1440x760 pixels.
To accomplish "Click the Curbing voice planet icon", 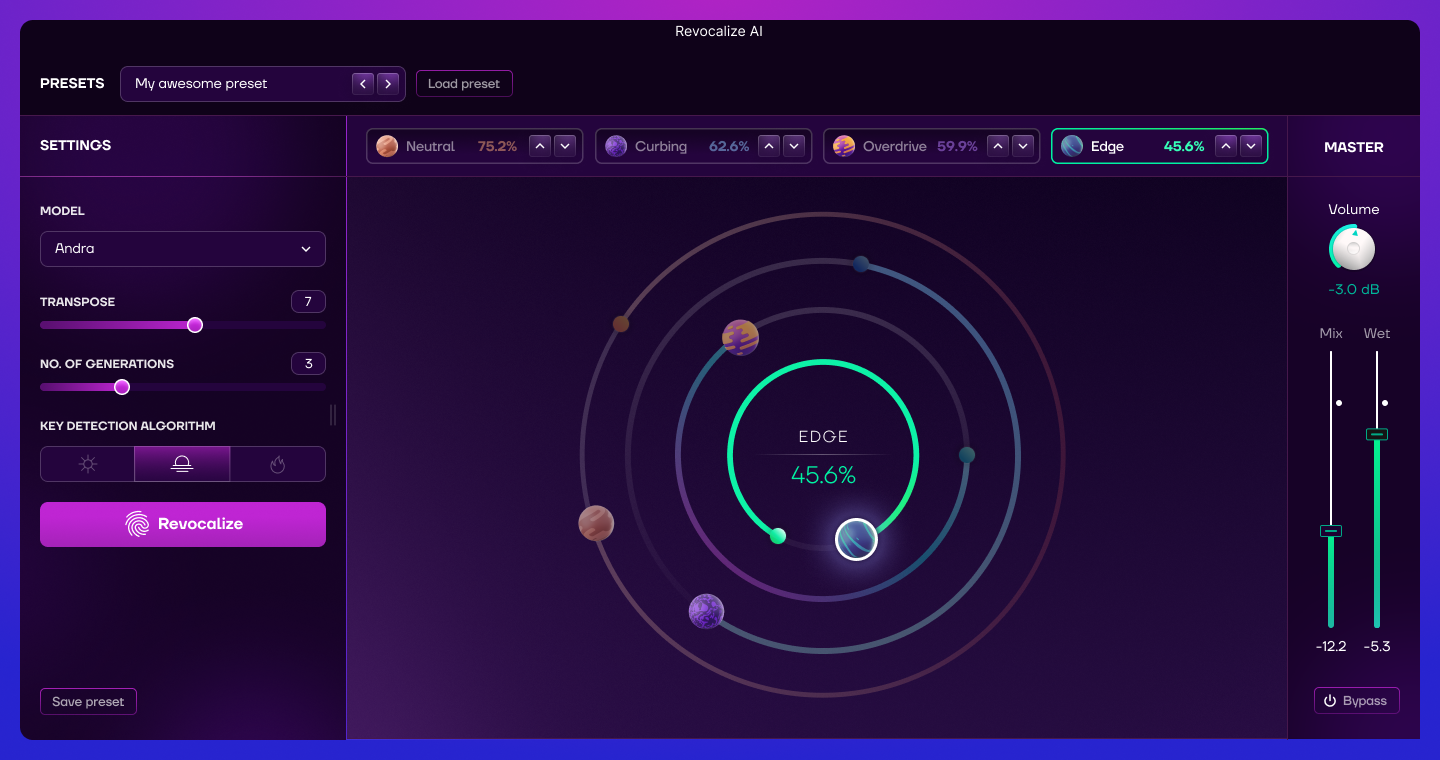I will point(615,146).
